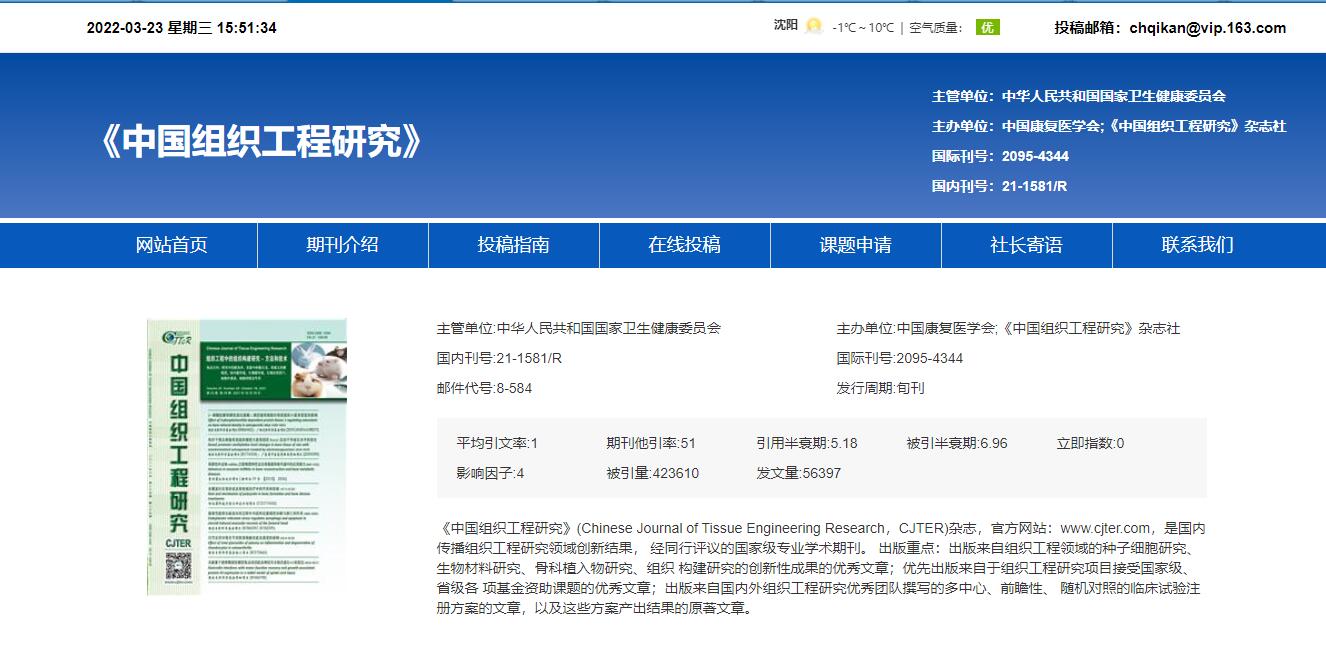Click the 被引量:423610 statistic

652,473
